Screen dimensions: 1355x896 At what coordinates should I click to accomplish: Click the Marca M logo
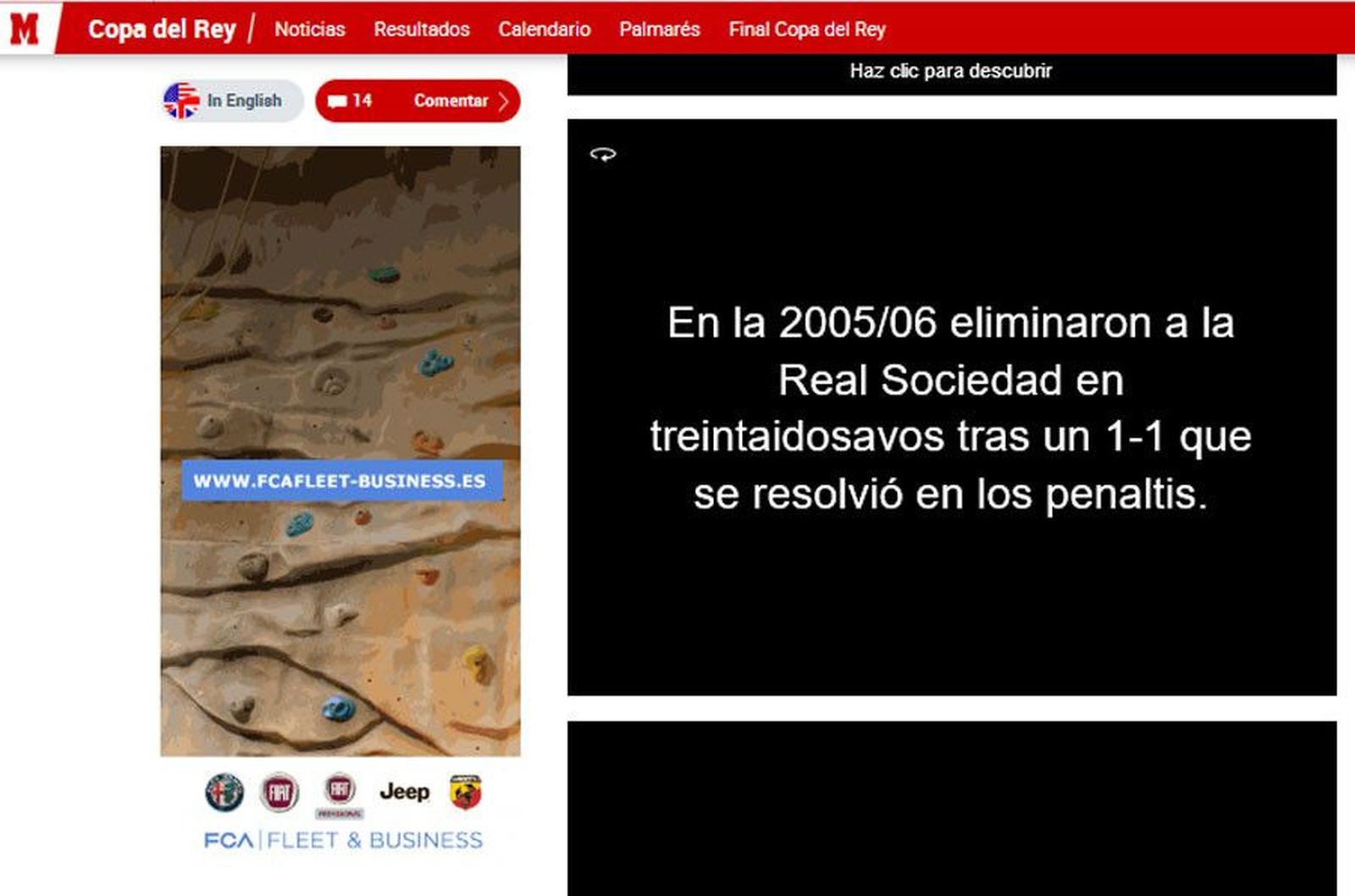coord(27,25)
